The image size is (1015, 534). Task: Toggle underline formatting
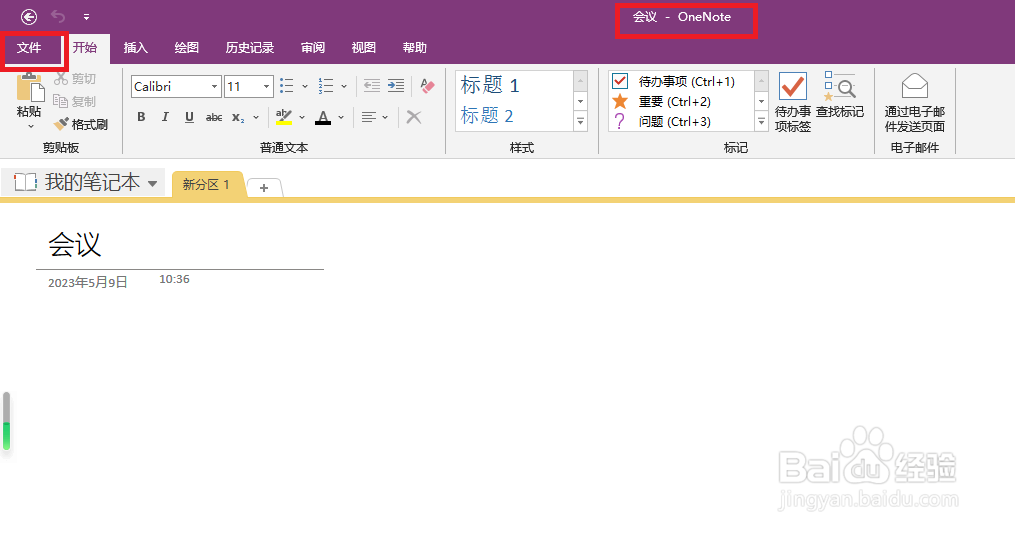point(189,117)
